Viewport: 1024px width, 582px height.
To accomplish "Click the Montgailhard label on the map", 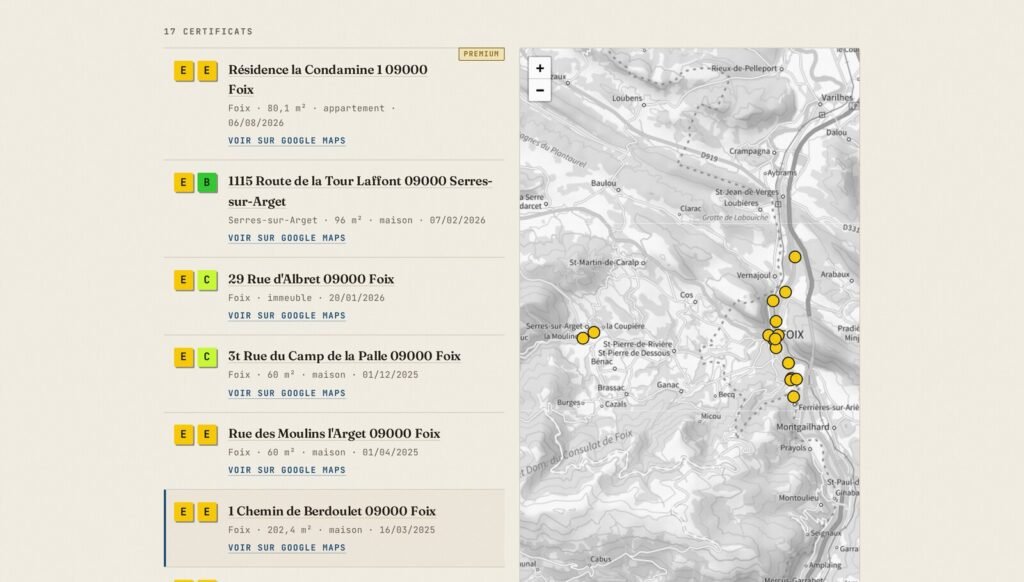I will point(803,427).
